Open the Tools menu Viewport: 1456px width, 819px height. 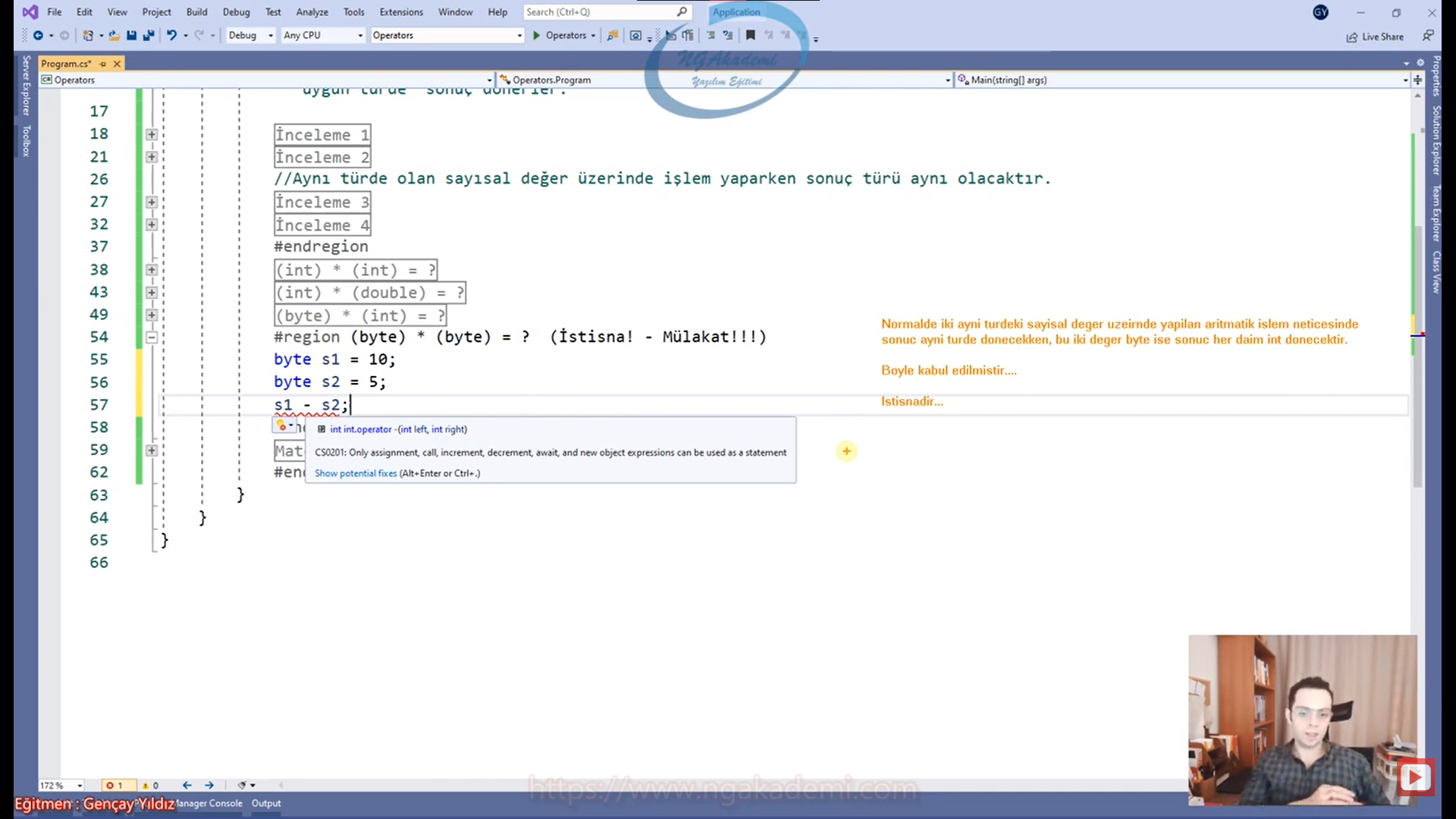[353, 12]
